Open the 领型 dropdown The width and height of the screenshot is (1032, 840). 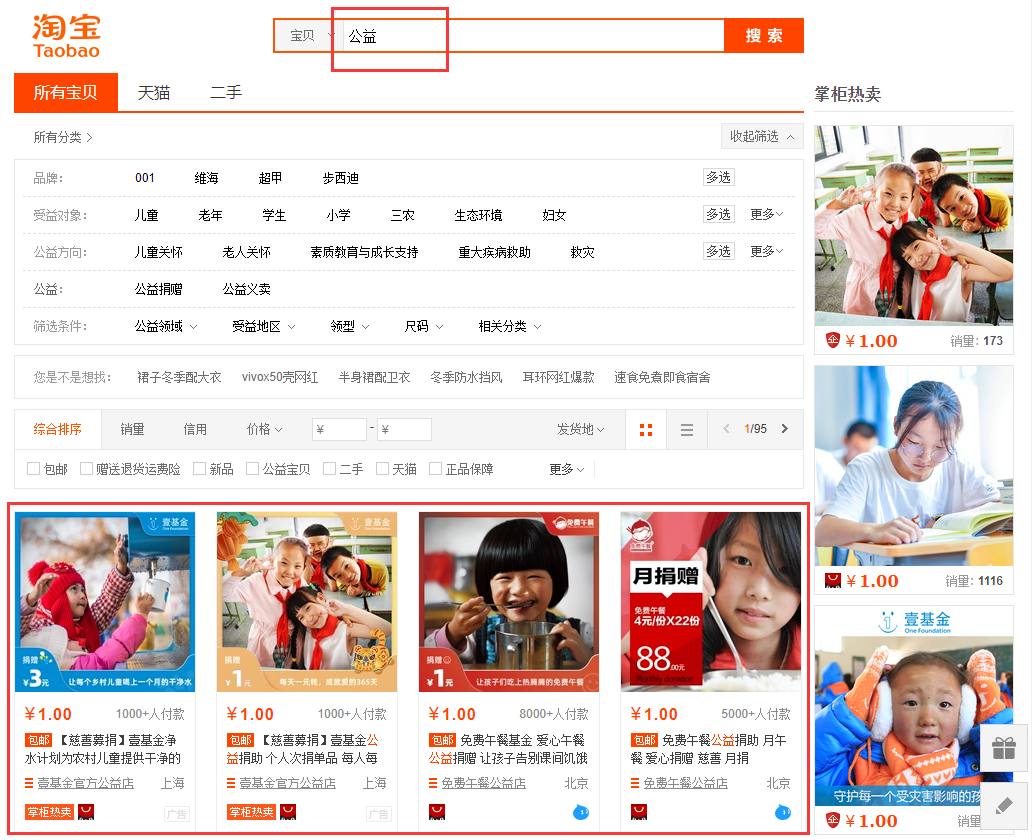349,326
